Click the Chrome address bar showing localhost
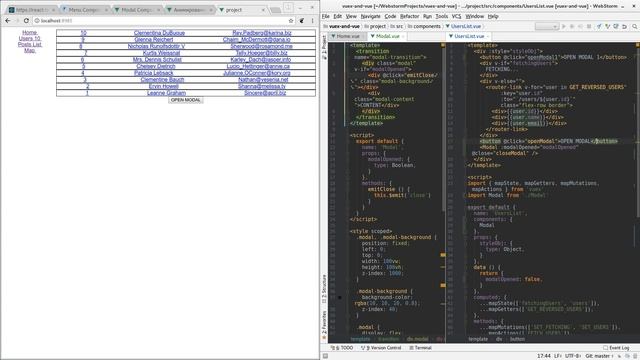This screenshot has height=360, width=640. (x=163, y=20)
